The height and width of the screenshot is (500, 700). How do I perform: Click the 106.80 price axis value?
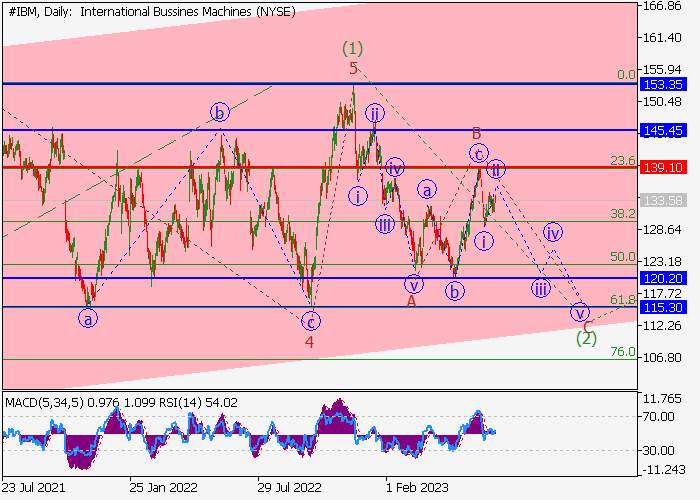click(x=662, y=358)
